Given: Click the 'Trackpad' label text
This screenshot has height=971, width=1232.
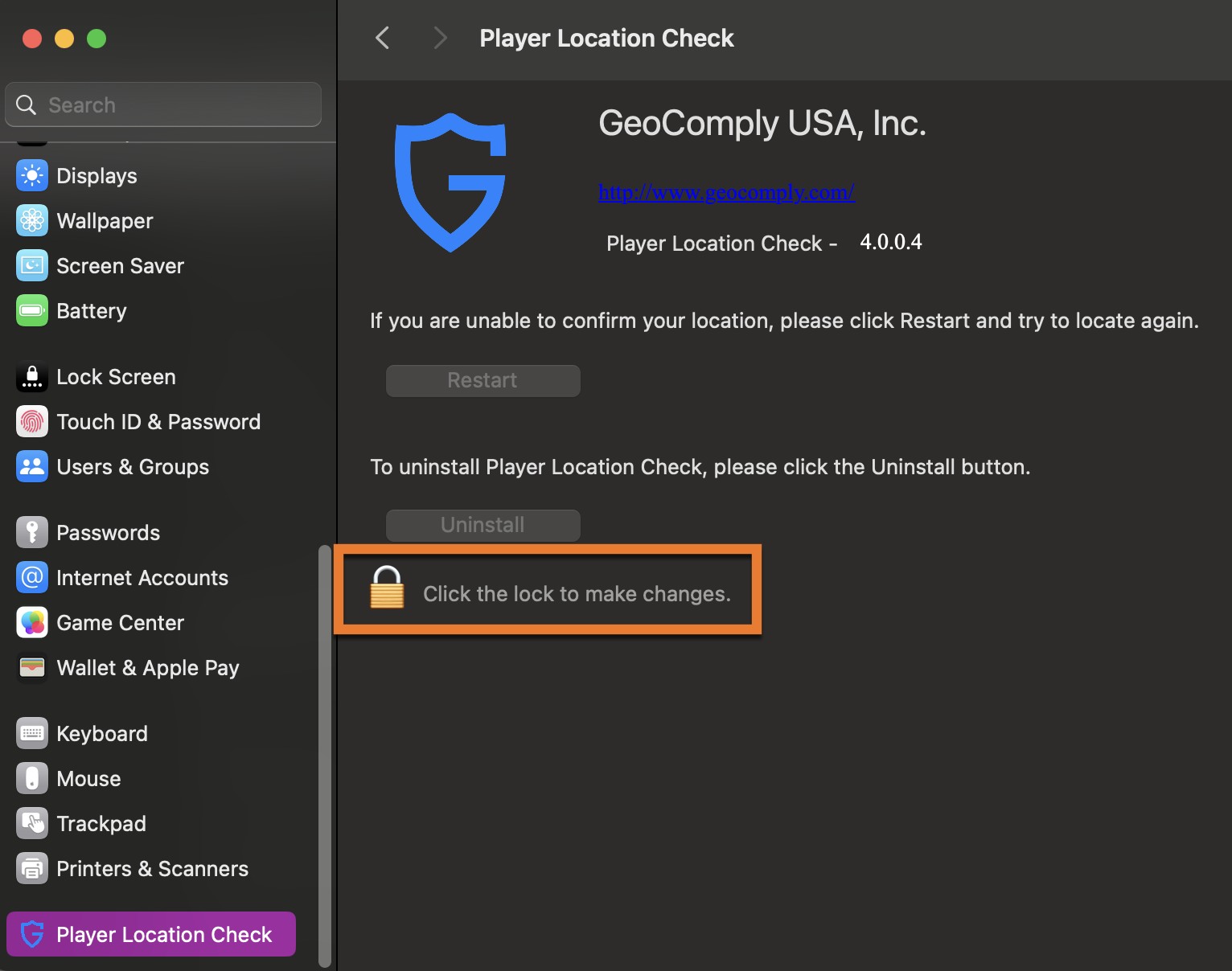Looking at the screenshot, I should (x=101, y=824).
